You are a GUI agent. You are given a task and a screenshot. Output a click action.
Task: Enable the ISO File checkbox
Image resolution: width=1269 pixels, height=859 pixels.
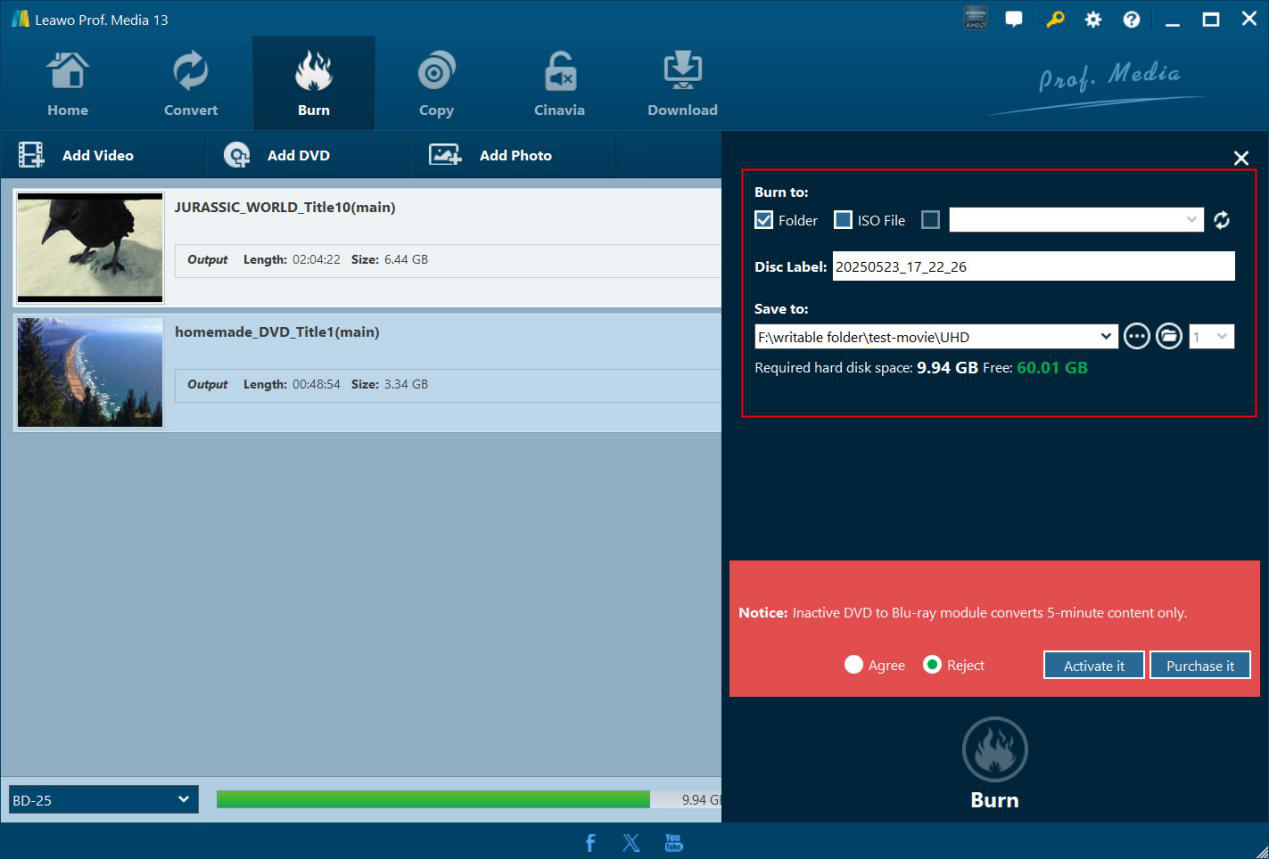[843, 220]
